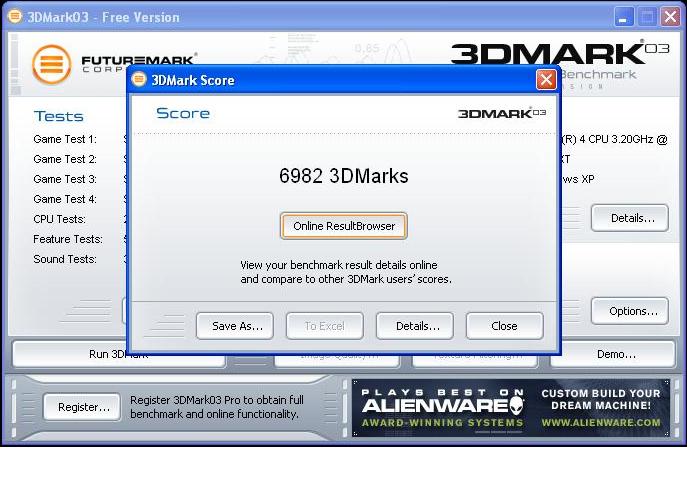Click the Game Test 3 label
This screenshot has width=687, height=480.
click(65, 179)
